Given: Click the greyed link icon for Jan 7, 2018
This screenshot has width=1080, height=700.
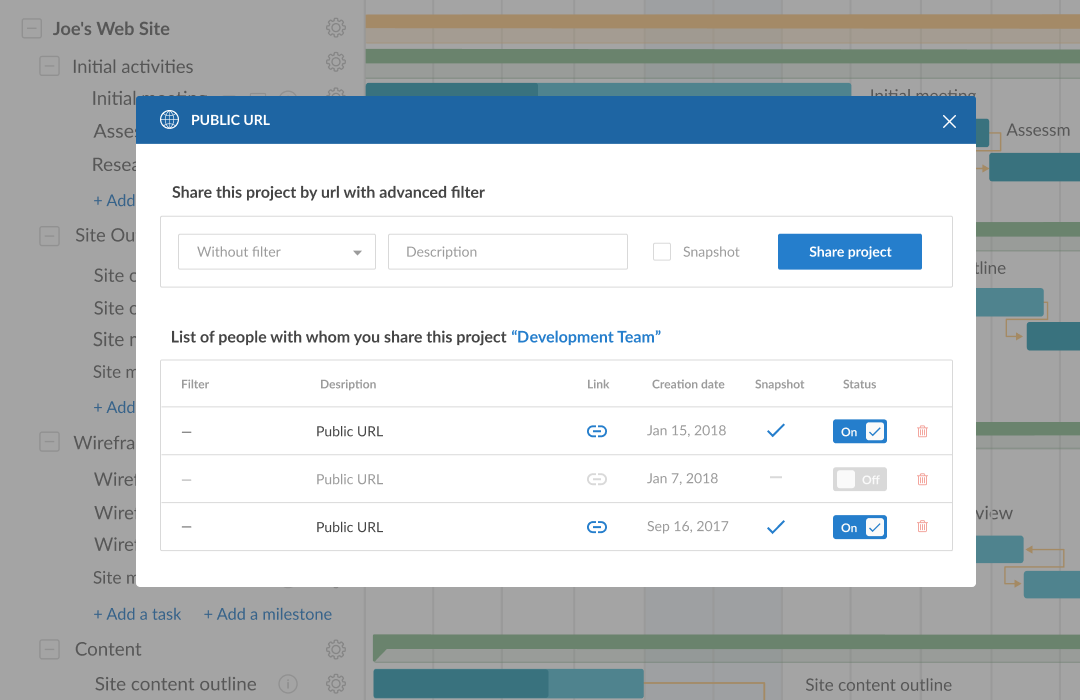Looking at the screenshot, I should [597, 479].
